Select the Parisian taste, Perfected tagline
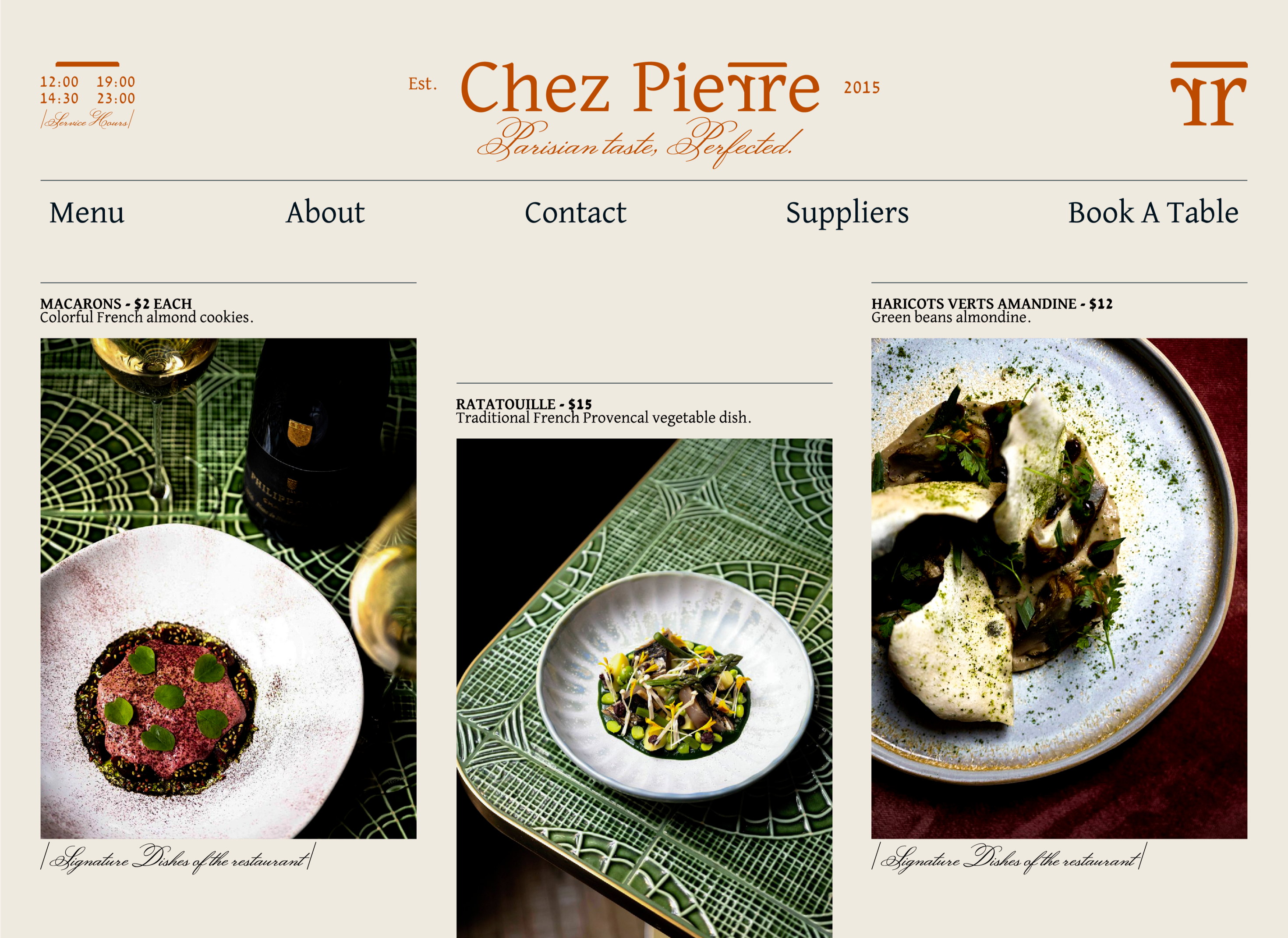 coord(640,143)
